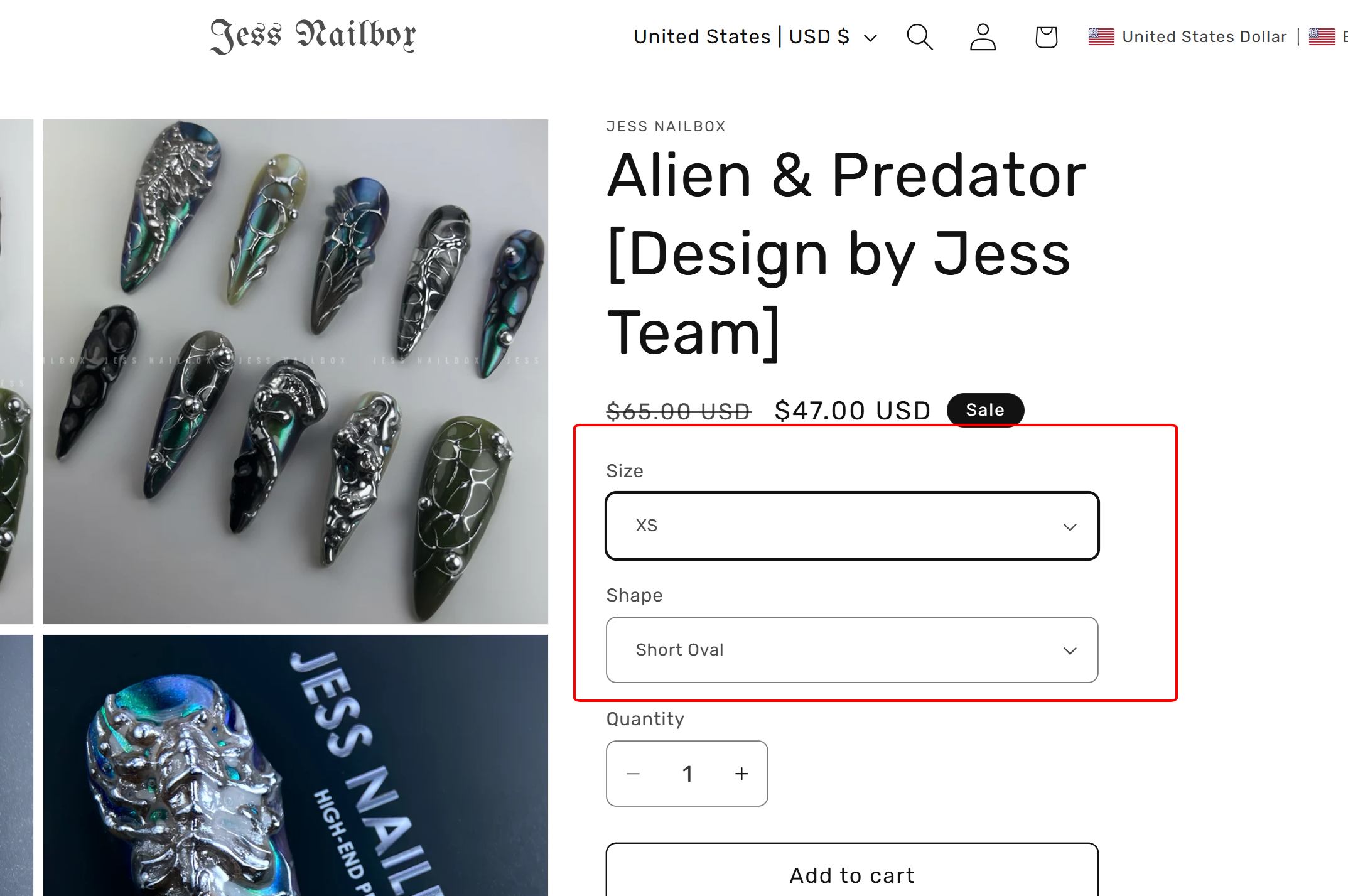Click the partially visible left product image
Screen dimensions: 1348x896
[16, 371]
